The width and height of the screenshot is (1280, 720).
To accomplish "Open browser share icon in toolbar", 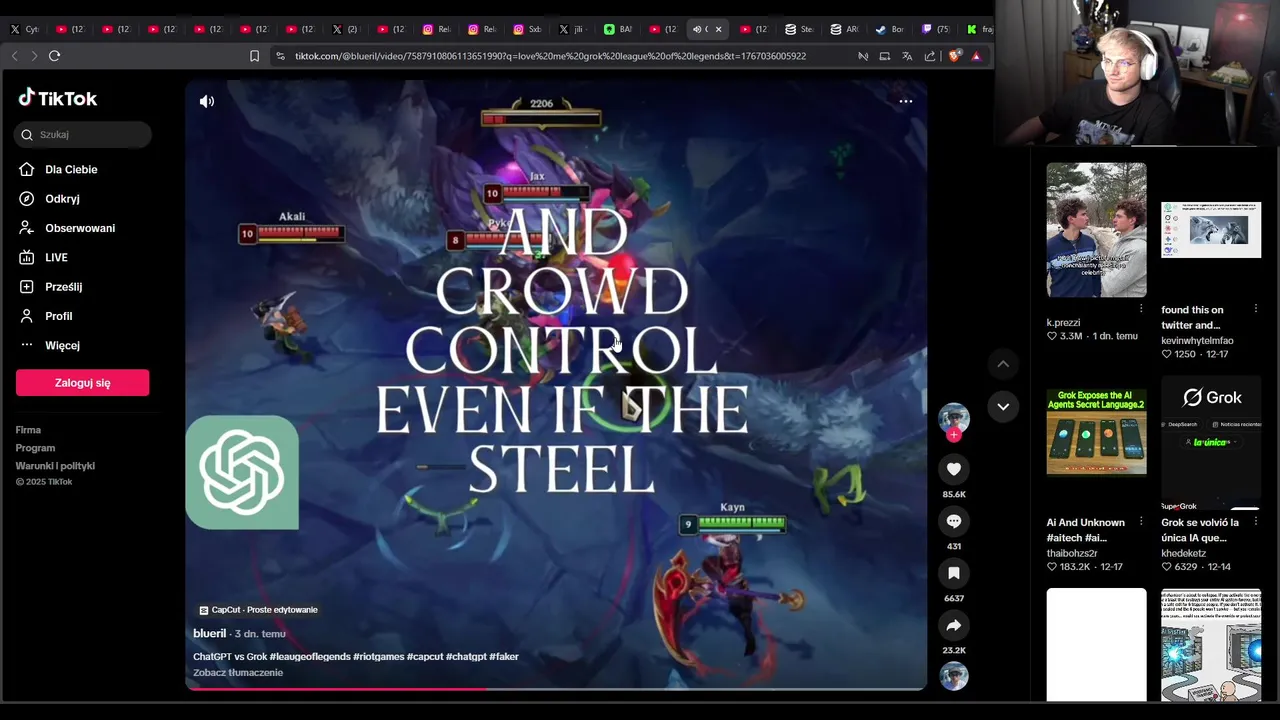I will point(930,56).
